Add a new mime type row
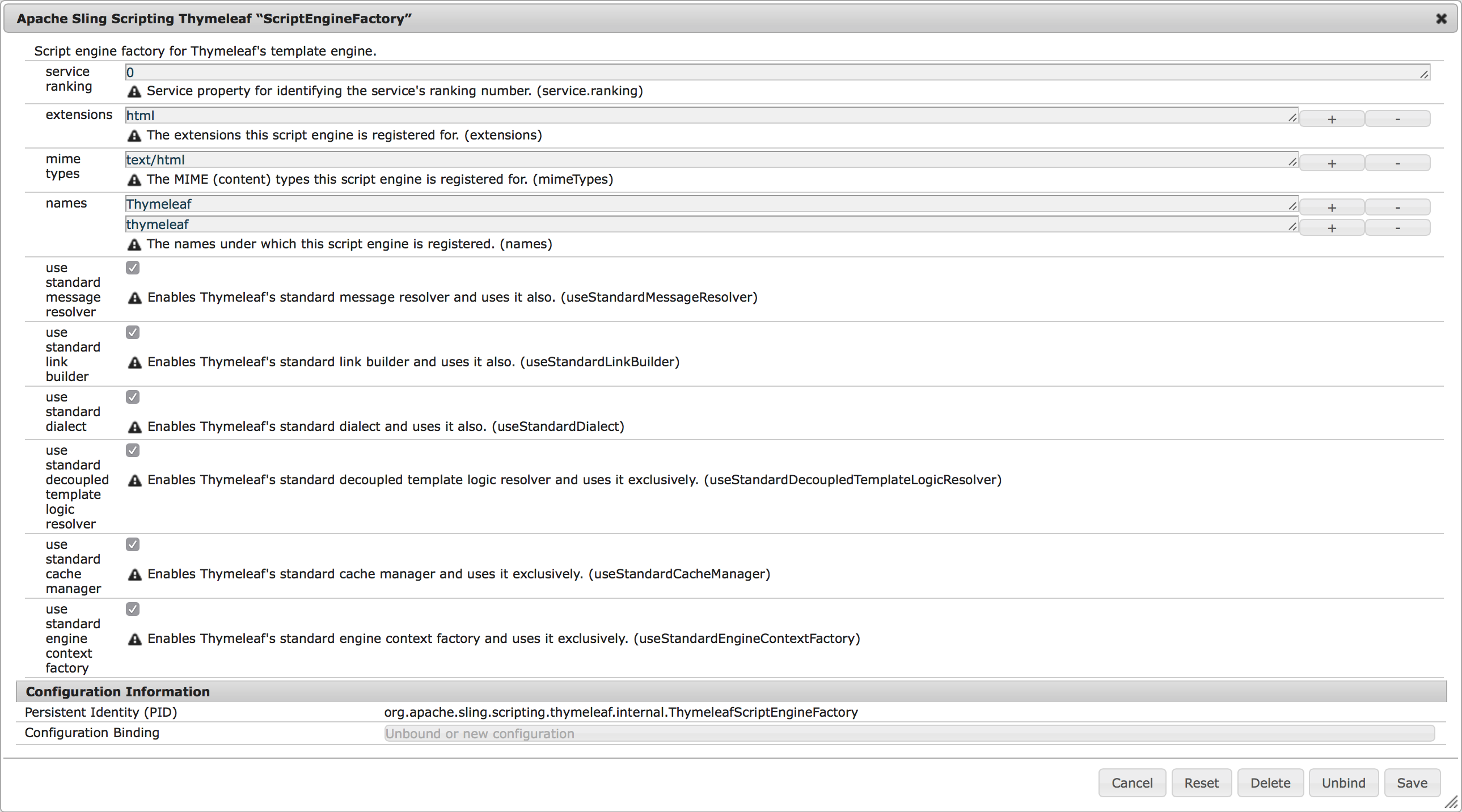 tap(1332, 162)
